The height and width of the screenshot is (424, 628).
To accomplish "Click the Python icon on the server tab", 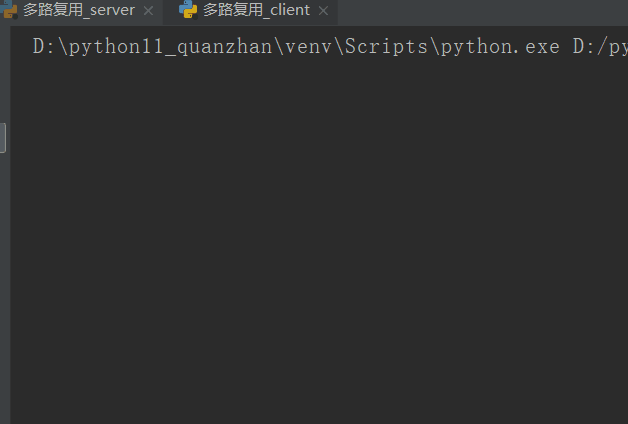I will point(9,10).
